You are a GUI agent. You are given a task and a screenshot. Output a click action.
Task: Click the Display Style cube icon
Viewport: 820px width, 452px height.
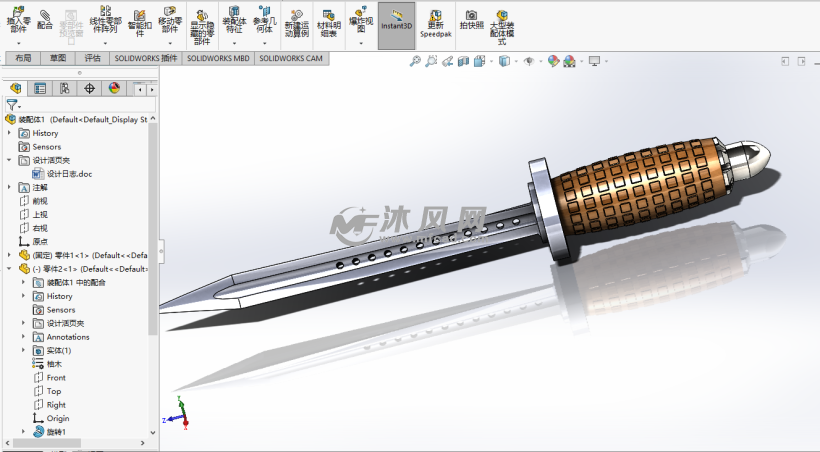click(x=504, y=61)
